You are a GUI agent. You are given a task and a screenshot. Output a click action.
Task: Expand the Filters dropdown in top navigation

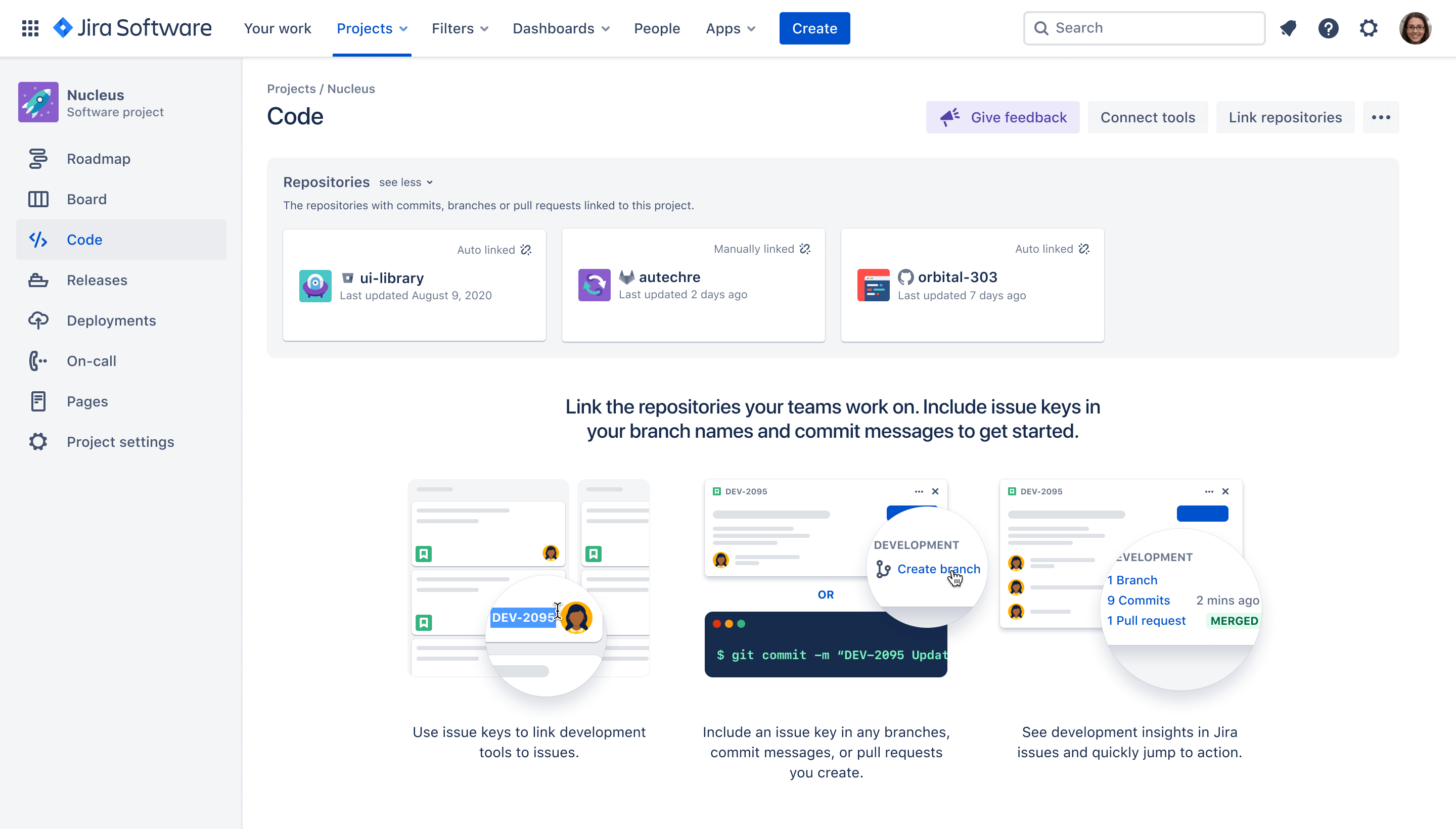coord(460,28)
